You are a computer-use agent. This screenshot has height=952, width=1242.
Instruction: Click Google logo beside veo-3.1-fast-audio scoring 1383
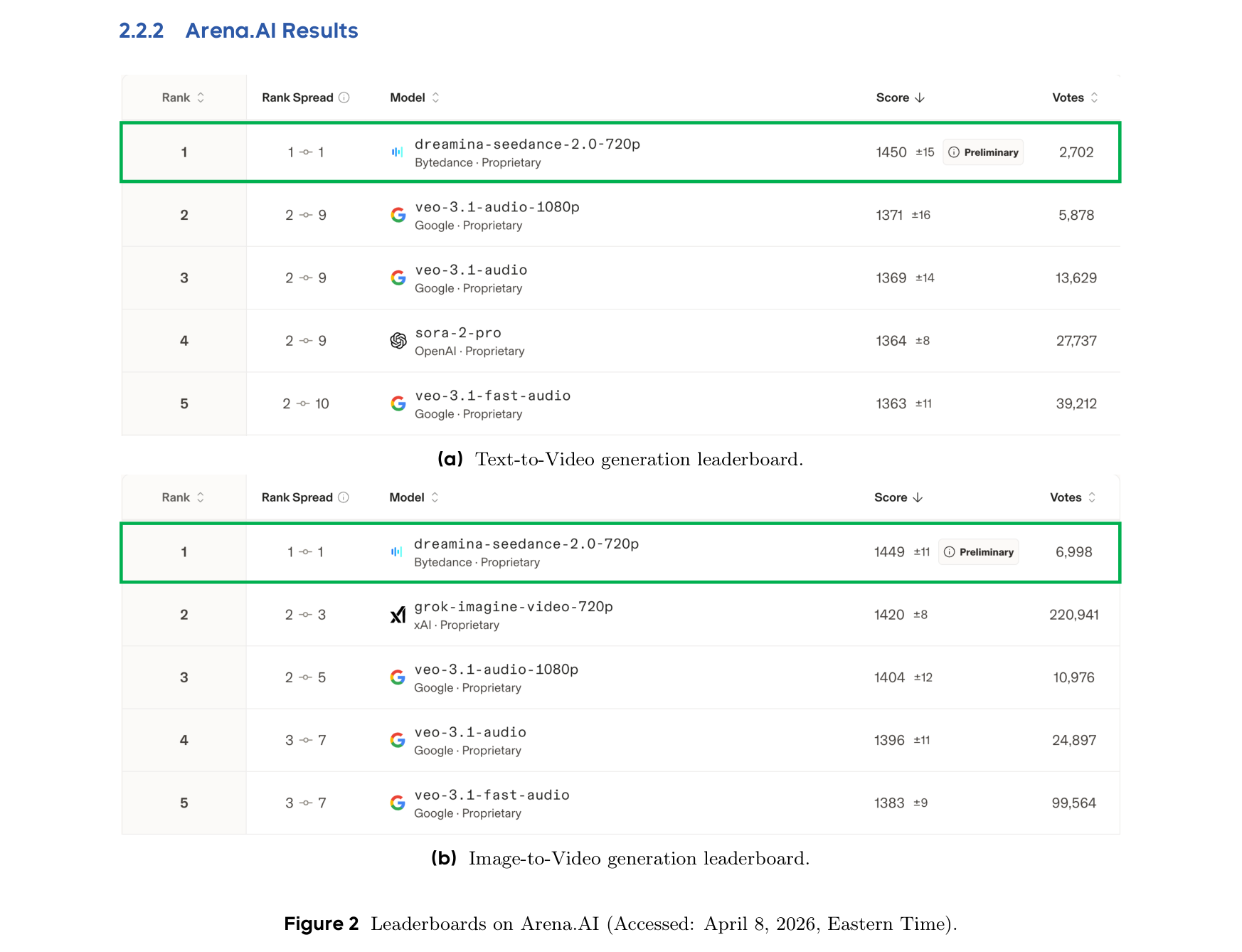click(x=398, y=803)
